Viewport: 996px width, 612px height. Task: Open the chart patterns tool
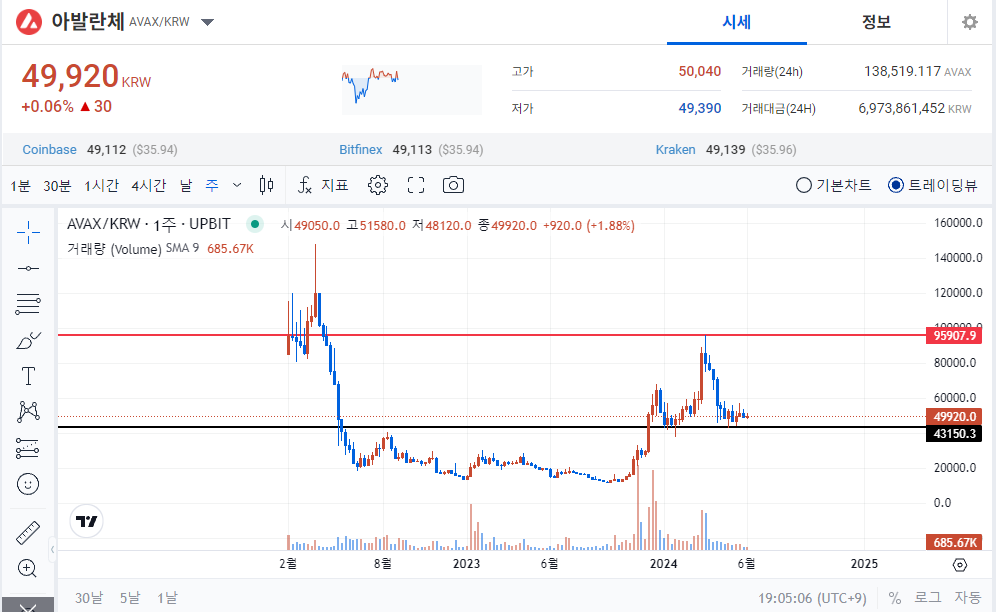(x=28, y=412)
